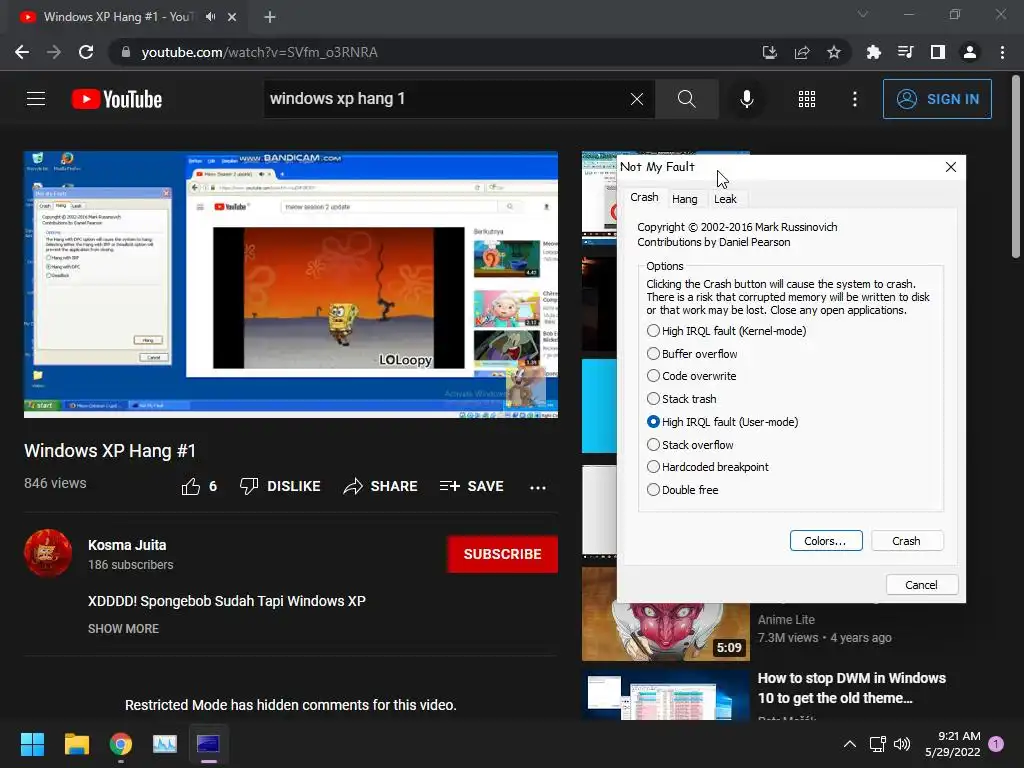Open the YouTube hamburger guide menu
This screenshot has height=768, width=1024.
tap(36, 99)
